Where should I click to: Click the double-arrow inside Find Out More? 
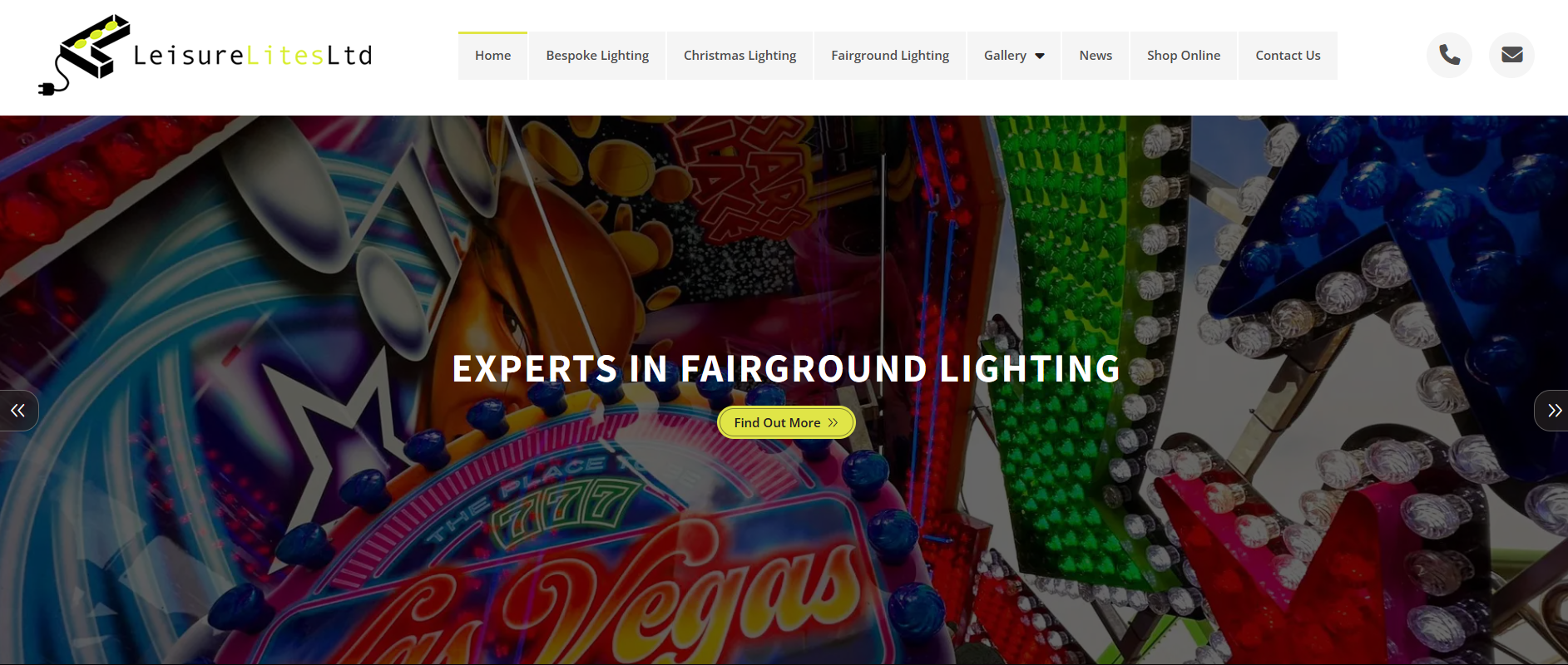(833, 422)
